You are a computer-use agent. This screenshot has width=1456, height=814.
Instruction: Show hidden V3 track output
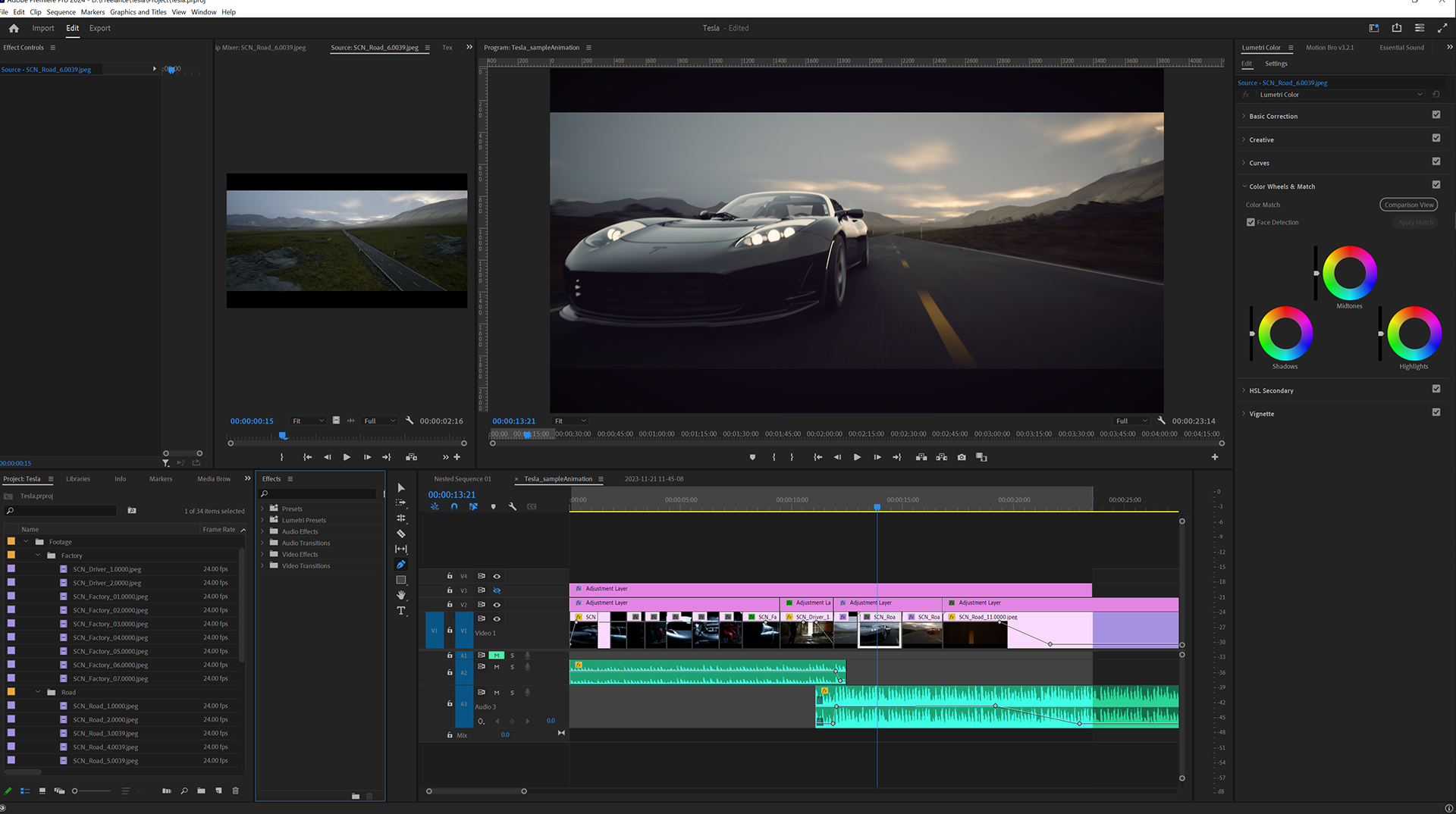[497, 590]
